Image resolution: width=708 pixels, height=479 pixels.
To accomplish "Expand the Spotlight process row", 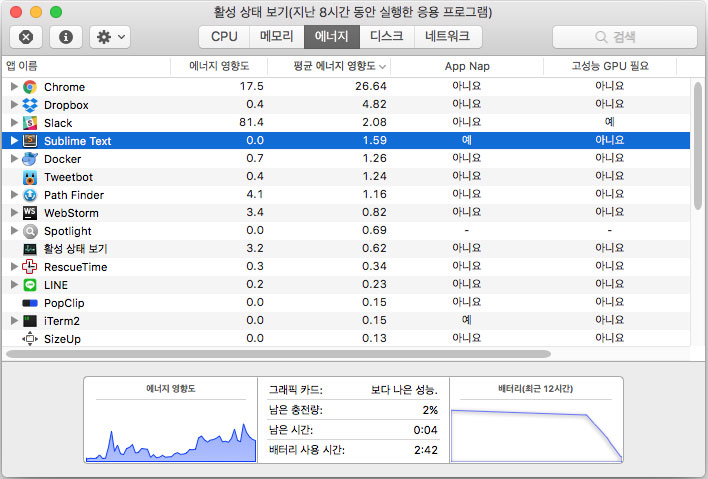I will [x=14, y=230].
